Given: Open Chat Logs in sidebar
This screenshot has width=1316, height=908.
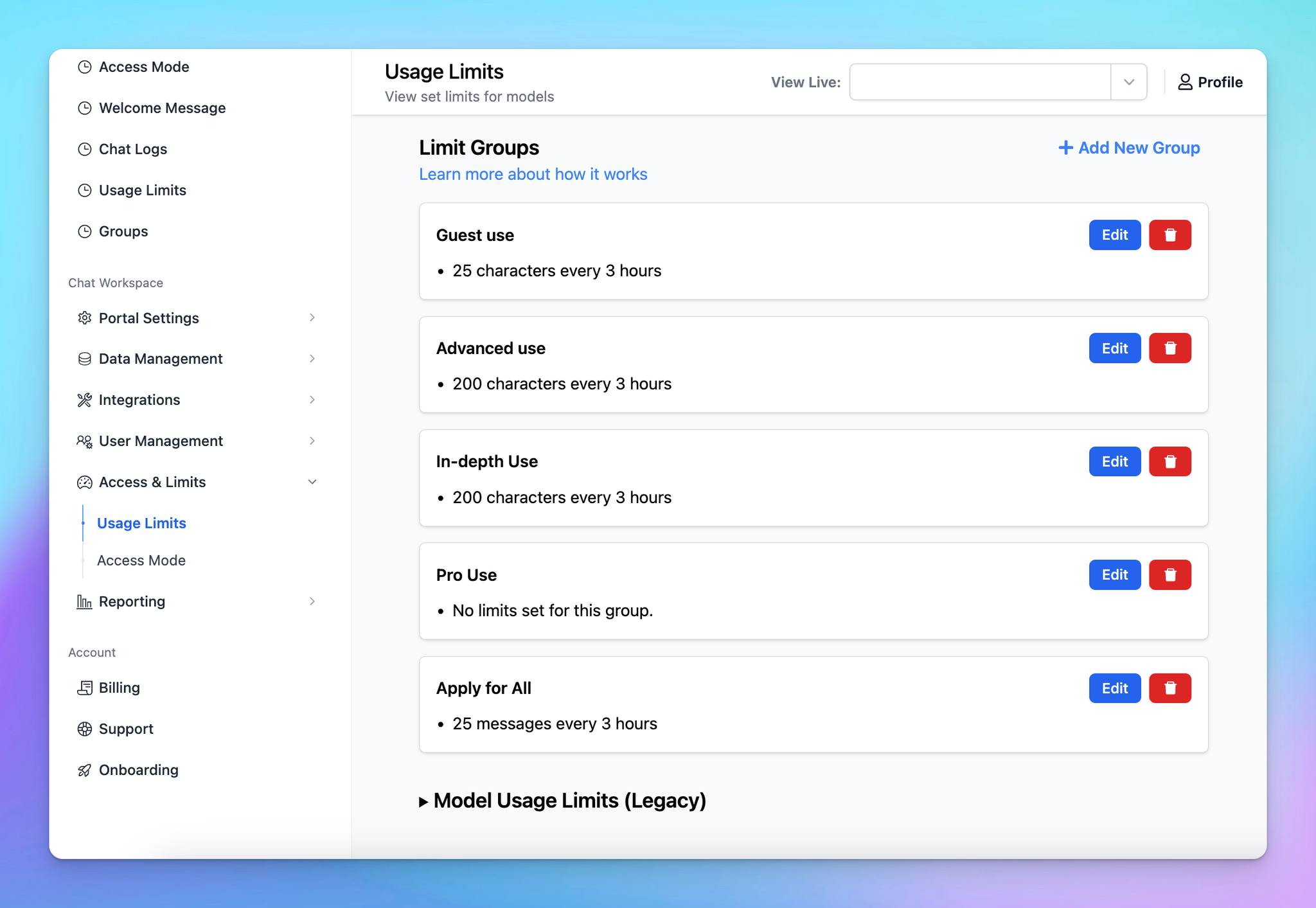Looking at the screenshot, I should point(133,149).
